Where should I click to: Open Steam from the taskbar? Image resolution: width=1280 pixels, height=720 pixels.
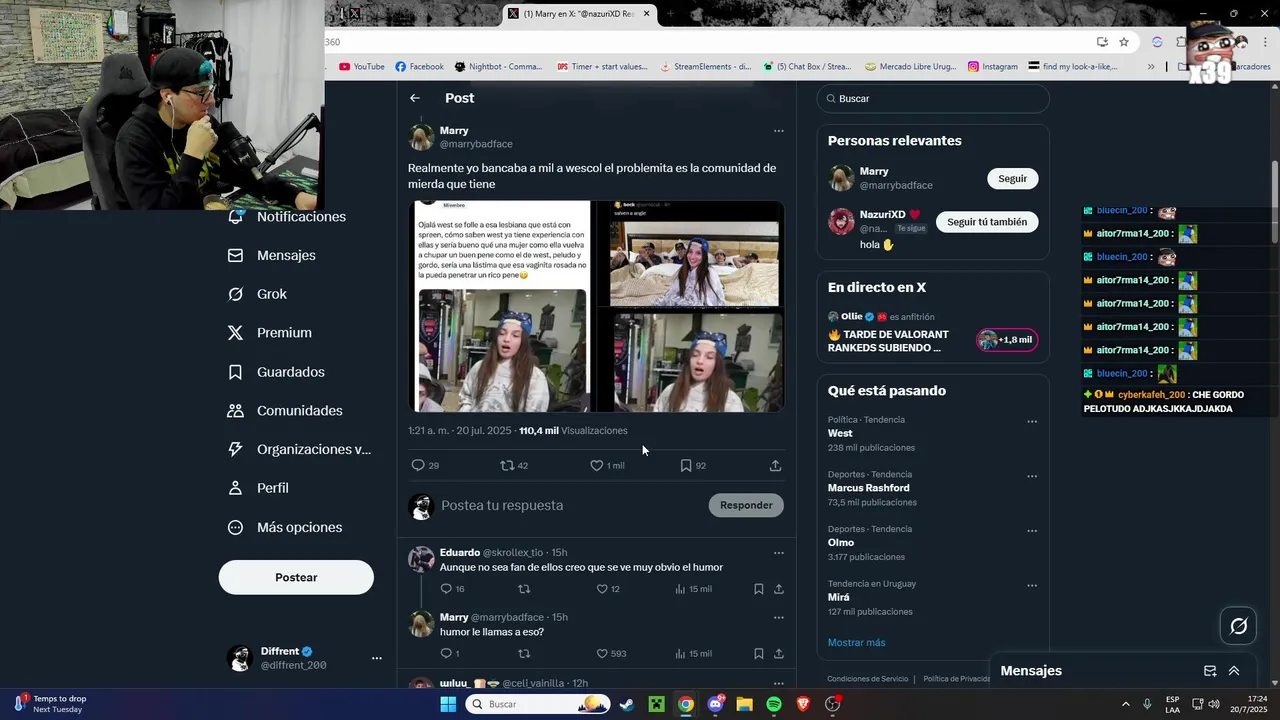pos(627,704)
